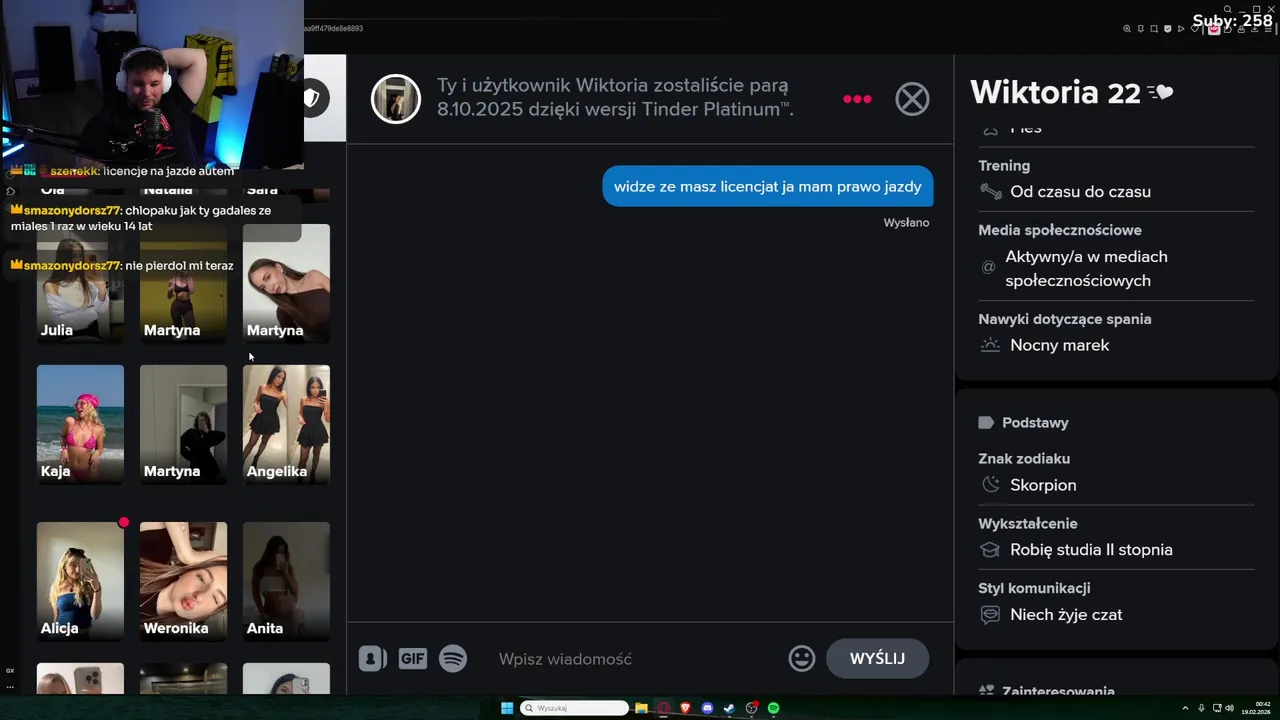Select the sent message bubble about prawo jazdy

[x=767, y=187]
